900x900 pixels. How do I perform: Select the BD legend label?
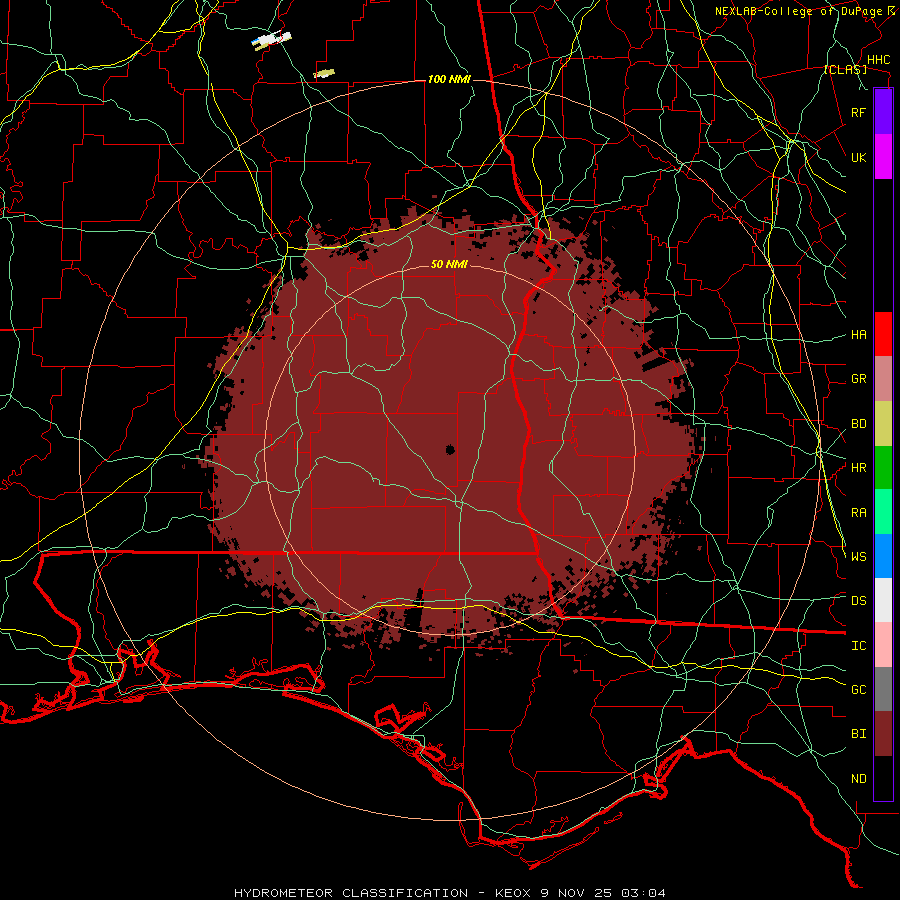(858, 424)
